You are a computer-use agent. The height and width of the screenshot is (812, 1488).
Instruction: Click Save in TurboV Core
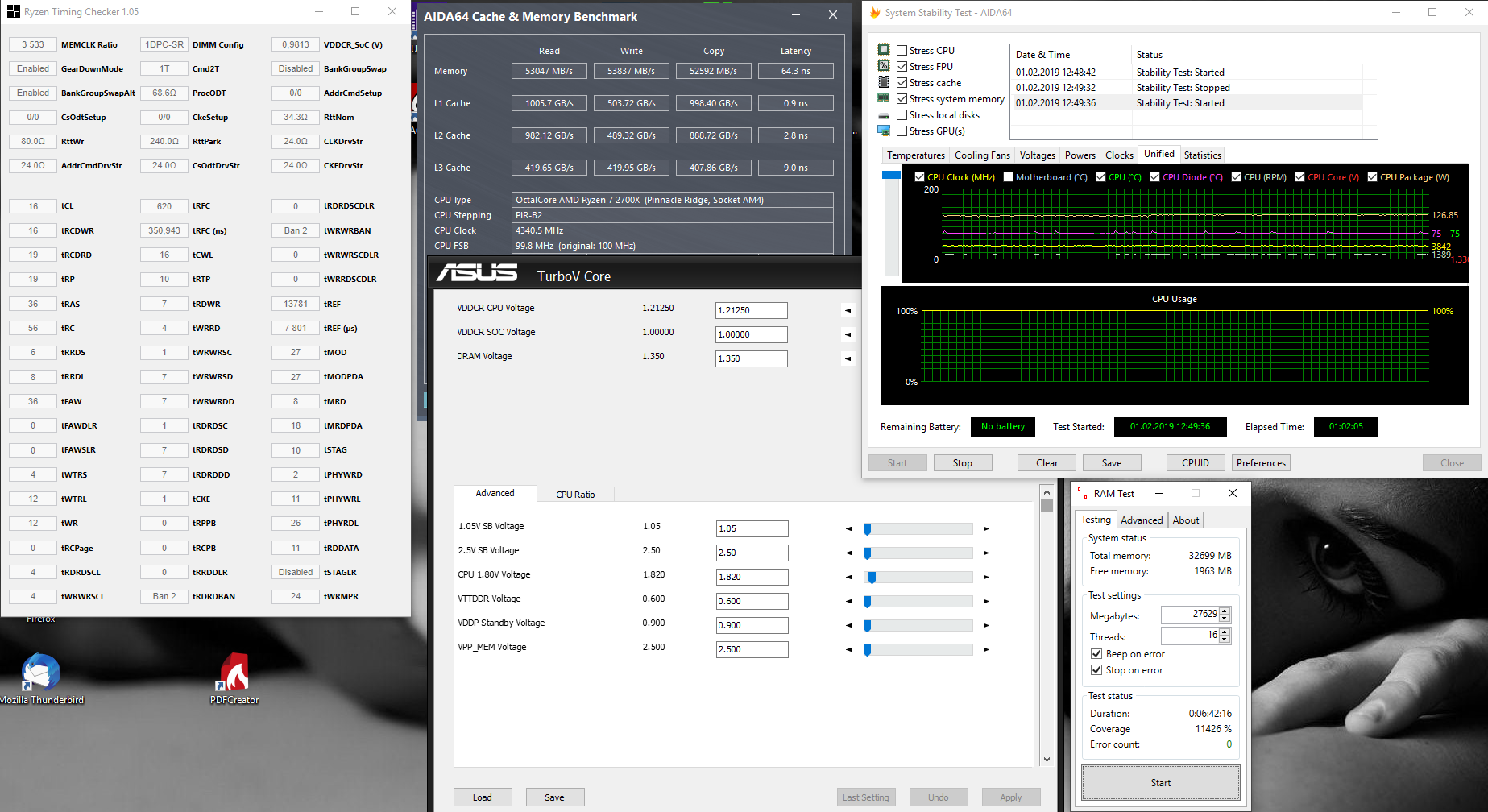click(x=554, y=797)
